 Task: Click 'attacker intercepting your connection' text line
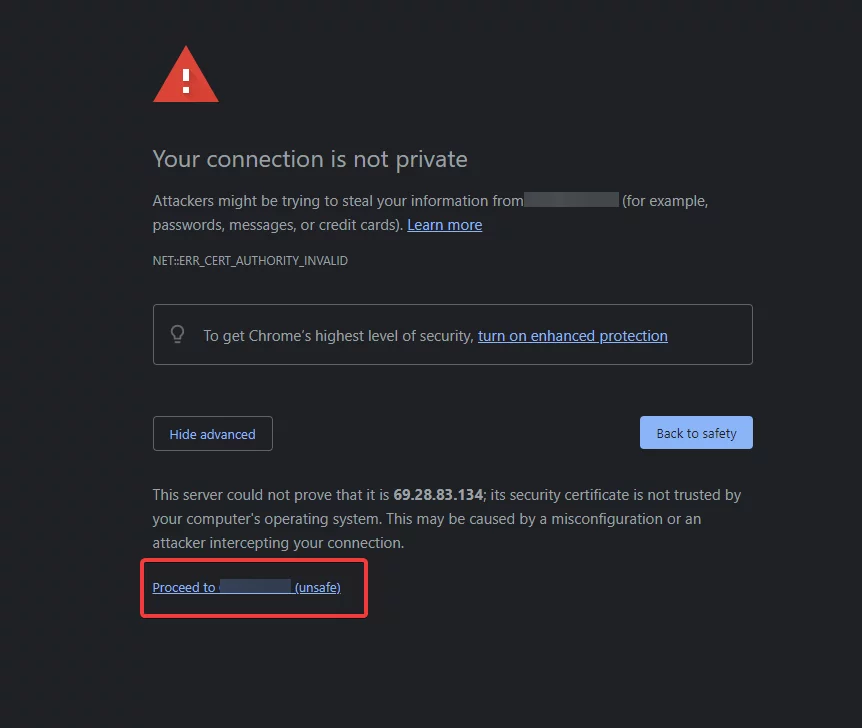pyautogui.click(x=278, y=543)
